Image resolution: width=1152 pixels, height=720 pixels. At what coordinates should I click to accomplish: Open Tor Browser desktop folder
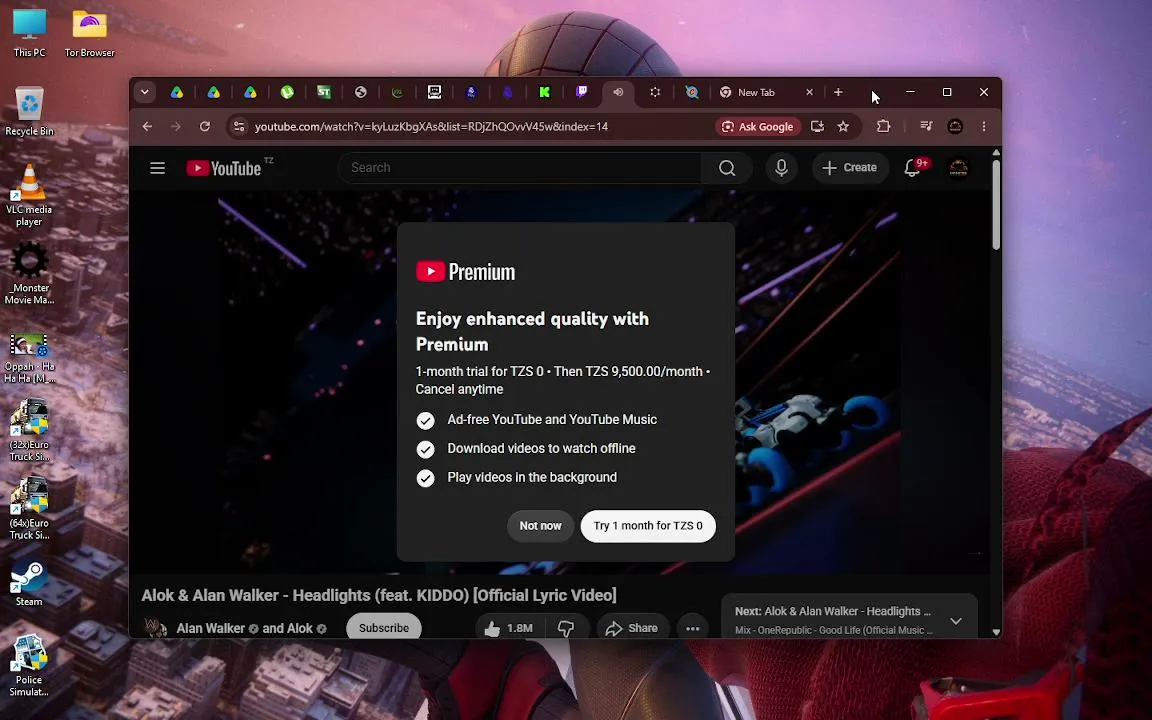point(90,33)
